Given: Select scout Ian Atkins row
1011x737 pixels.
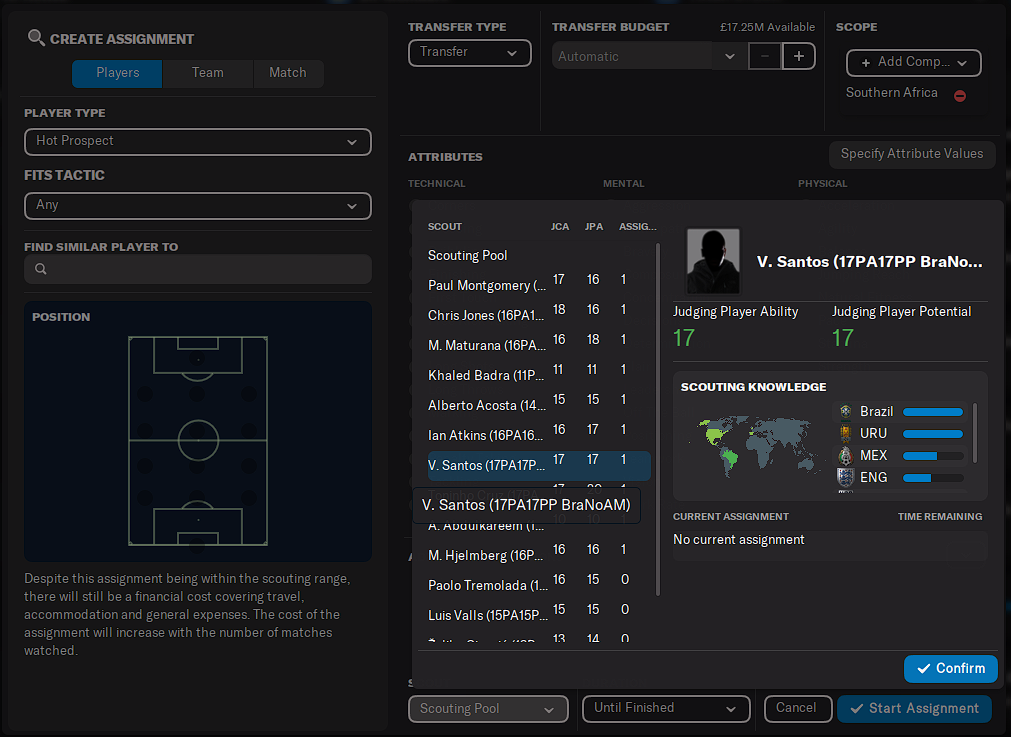Looking at the screenshot, I should (x=539, y=435).
